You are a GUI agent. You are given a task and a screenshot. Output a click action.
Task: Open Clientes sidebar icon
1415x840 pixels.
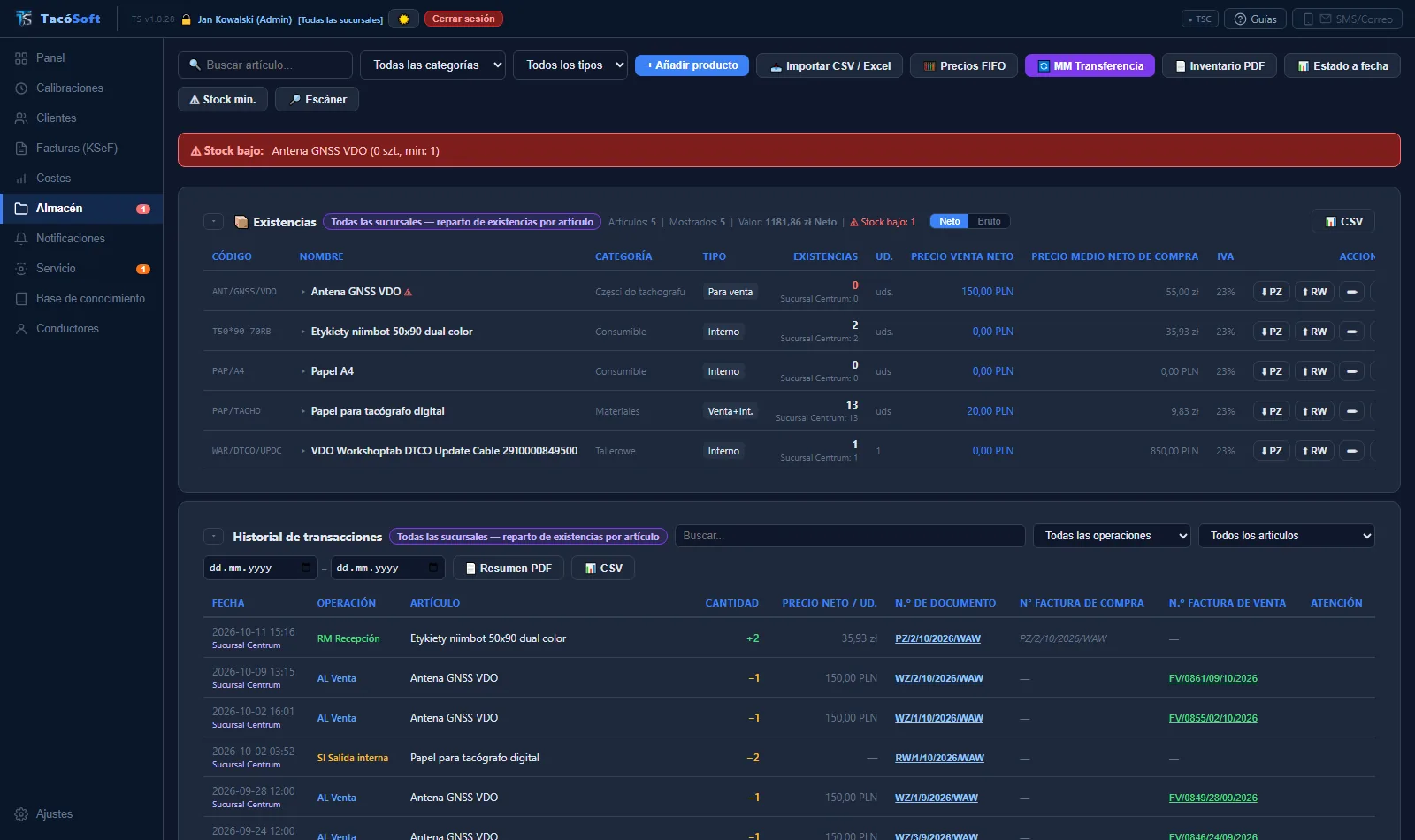click(x=21, y=118)
